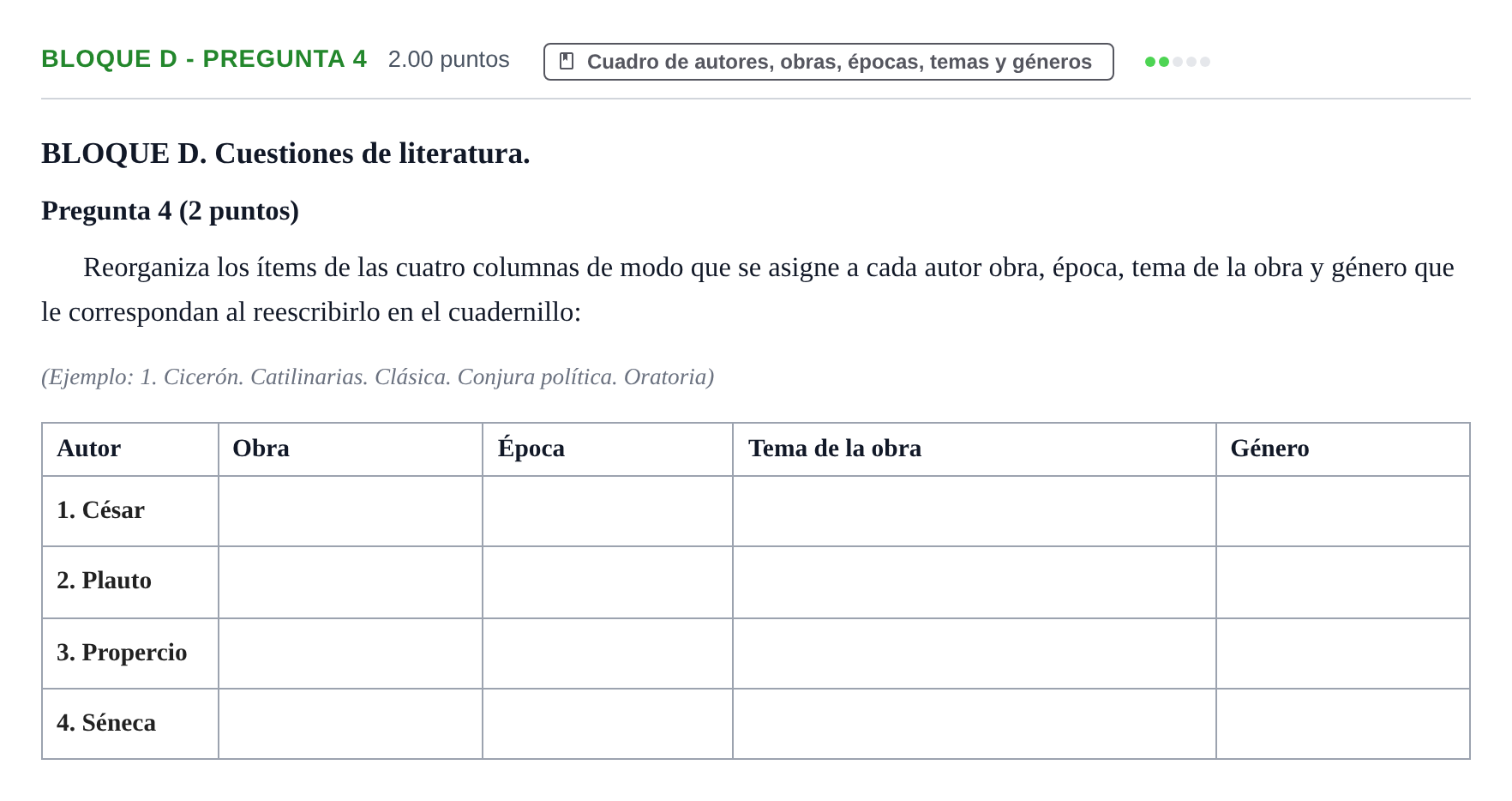Select the '3. Propercio' row label
The image size is (1512, 801).
122,653
